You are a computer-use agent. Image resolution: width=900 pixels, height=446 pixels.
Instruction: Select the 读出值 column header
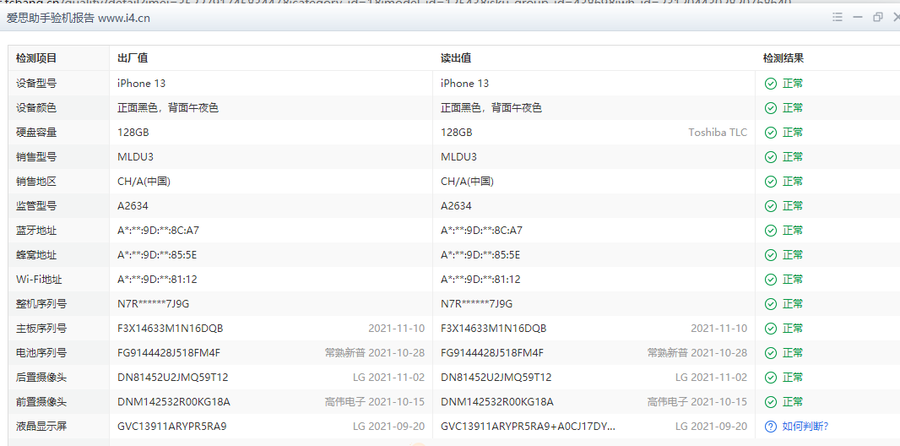[x=456, y=59]
